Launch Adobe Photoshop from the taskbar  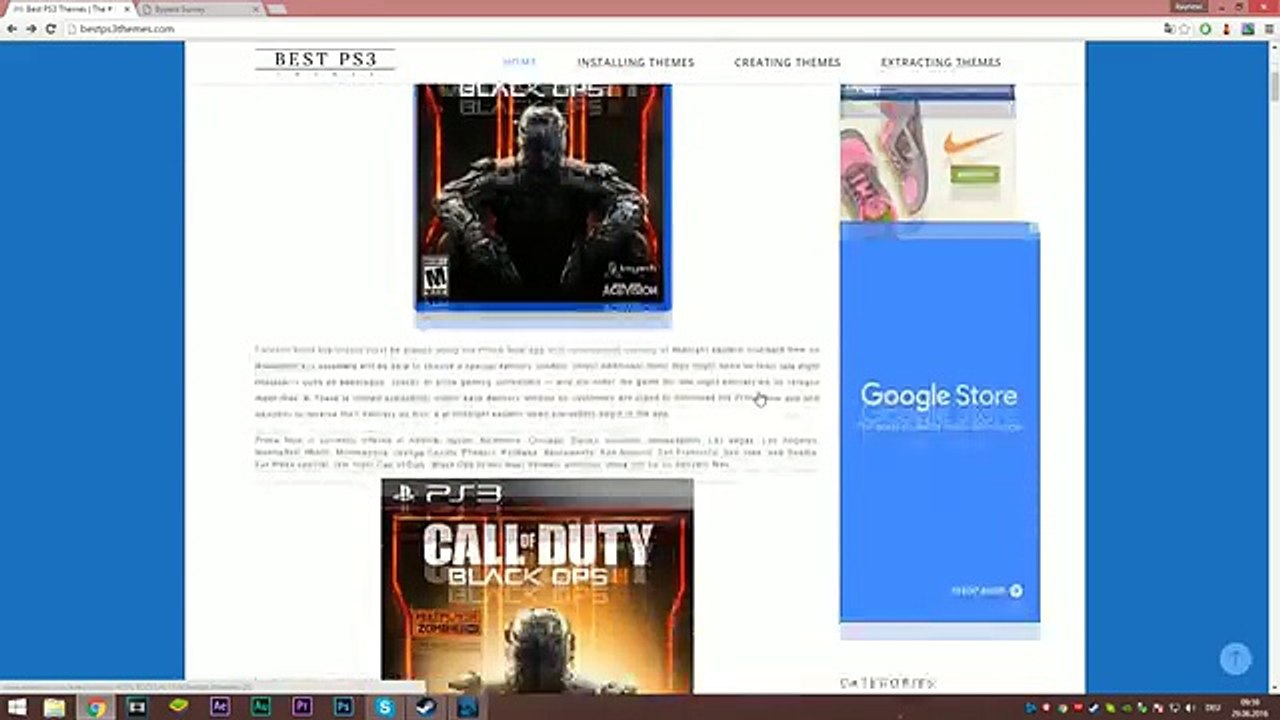click(343, 708)
